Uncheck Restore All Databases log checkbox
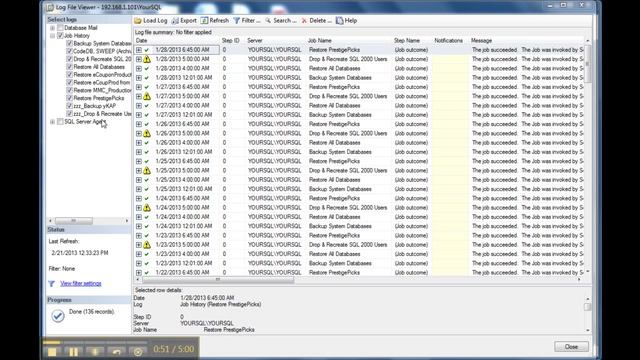The image size is (640, 360). click(69, 67)
